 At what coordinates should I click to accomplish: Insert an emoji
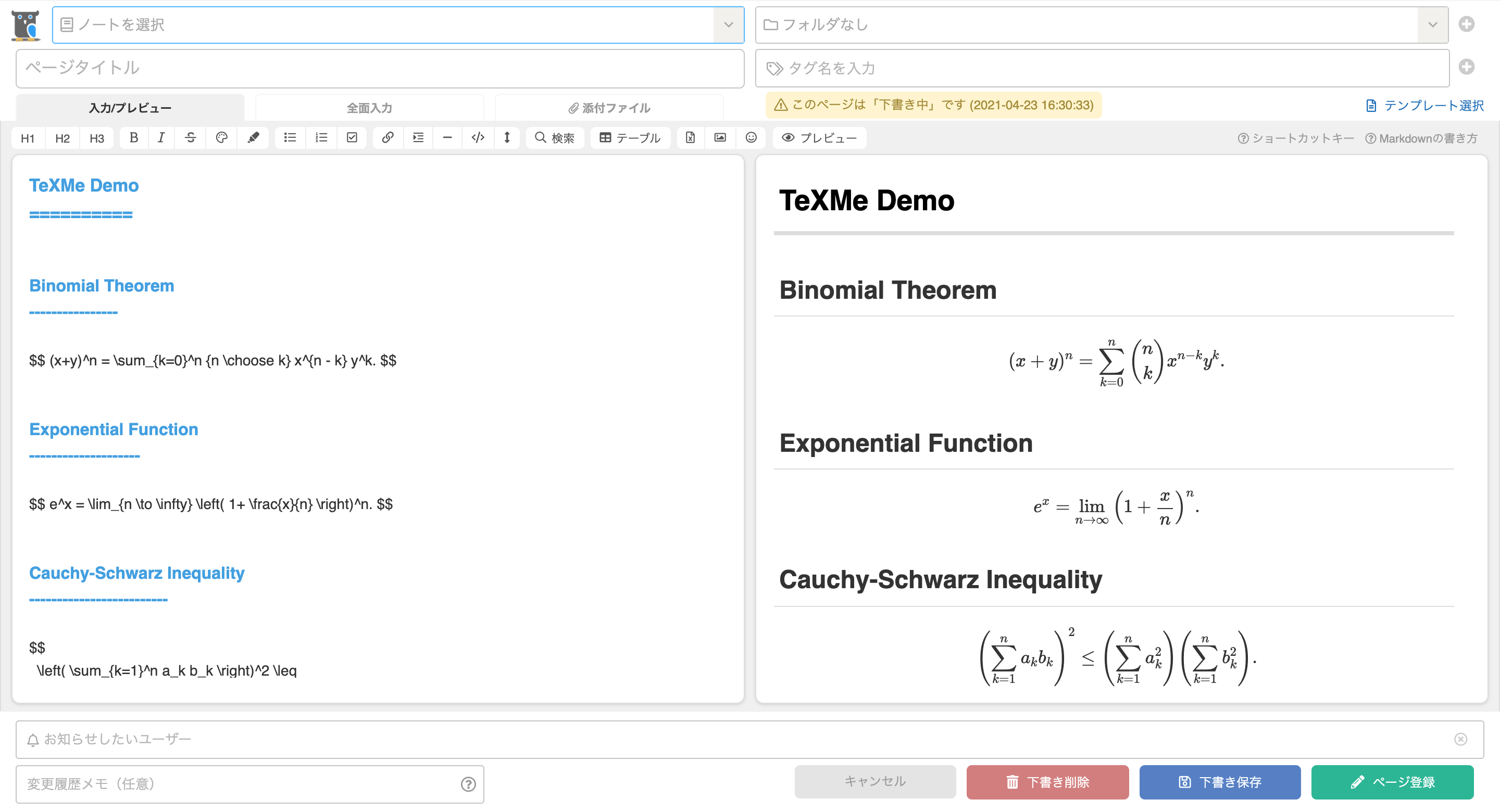pos(751,137)
